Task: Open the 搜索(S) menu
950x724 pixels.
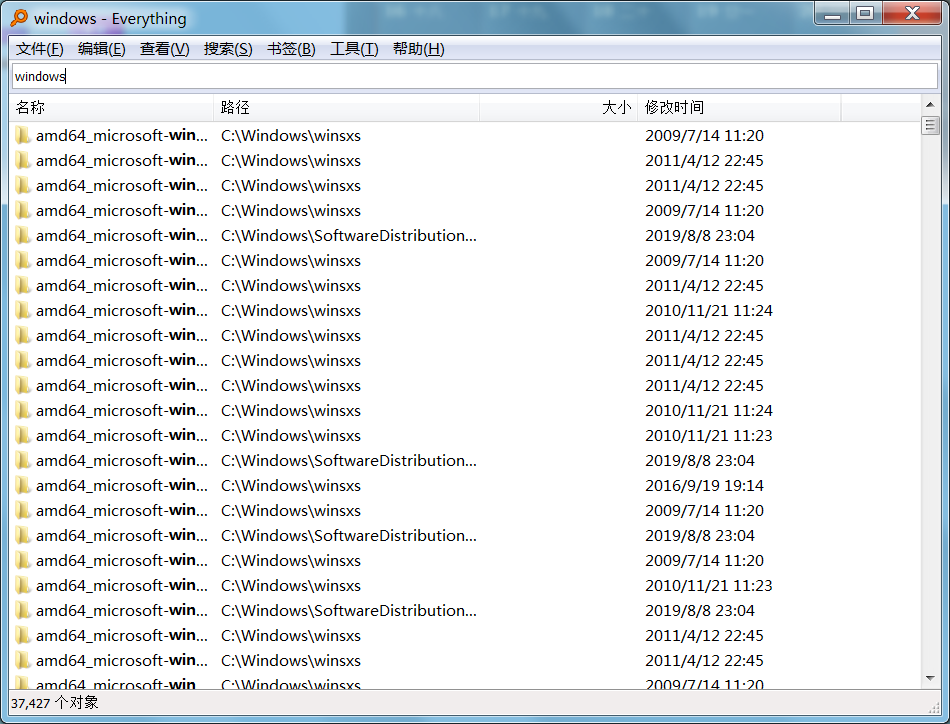Action: [x=228, y=49]
